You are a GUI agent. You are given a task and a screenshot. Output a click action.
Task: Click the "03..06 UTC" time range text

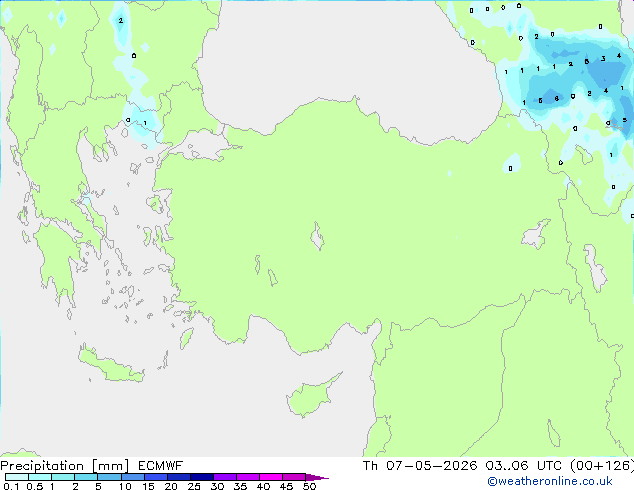click(524, 466)
